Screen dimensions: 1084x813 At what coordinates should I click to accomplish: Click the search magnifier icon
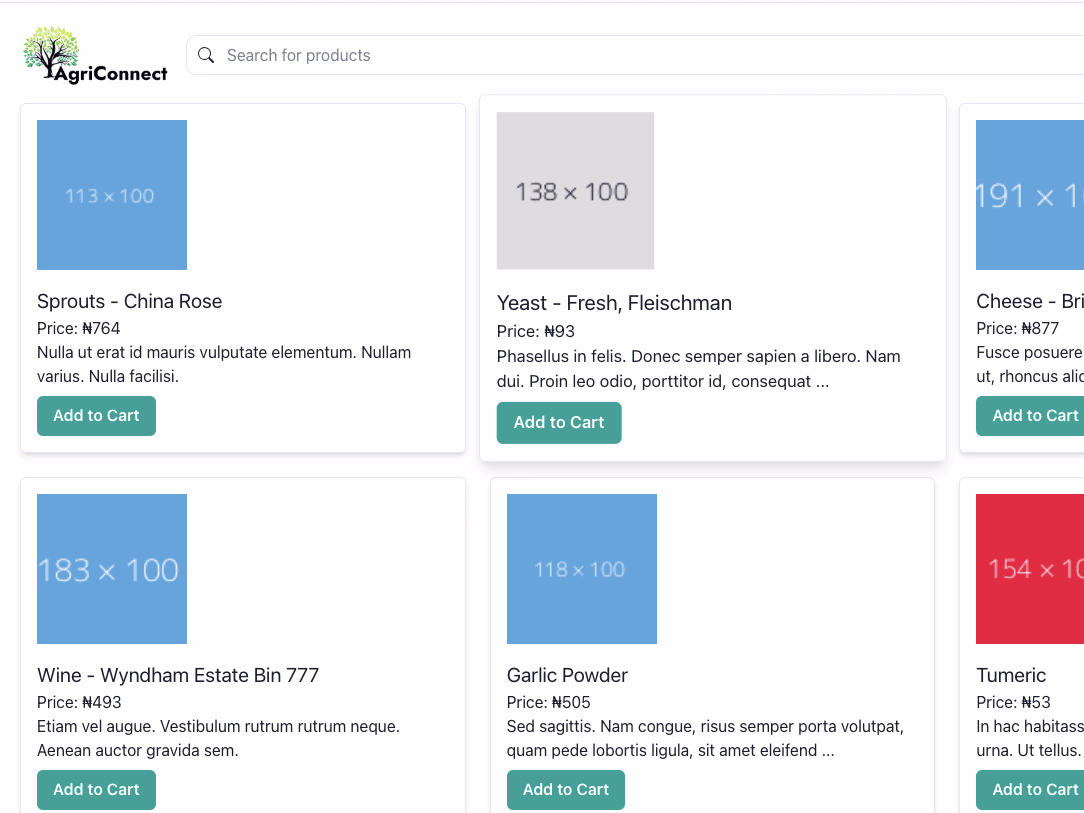coord(206,55)
